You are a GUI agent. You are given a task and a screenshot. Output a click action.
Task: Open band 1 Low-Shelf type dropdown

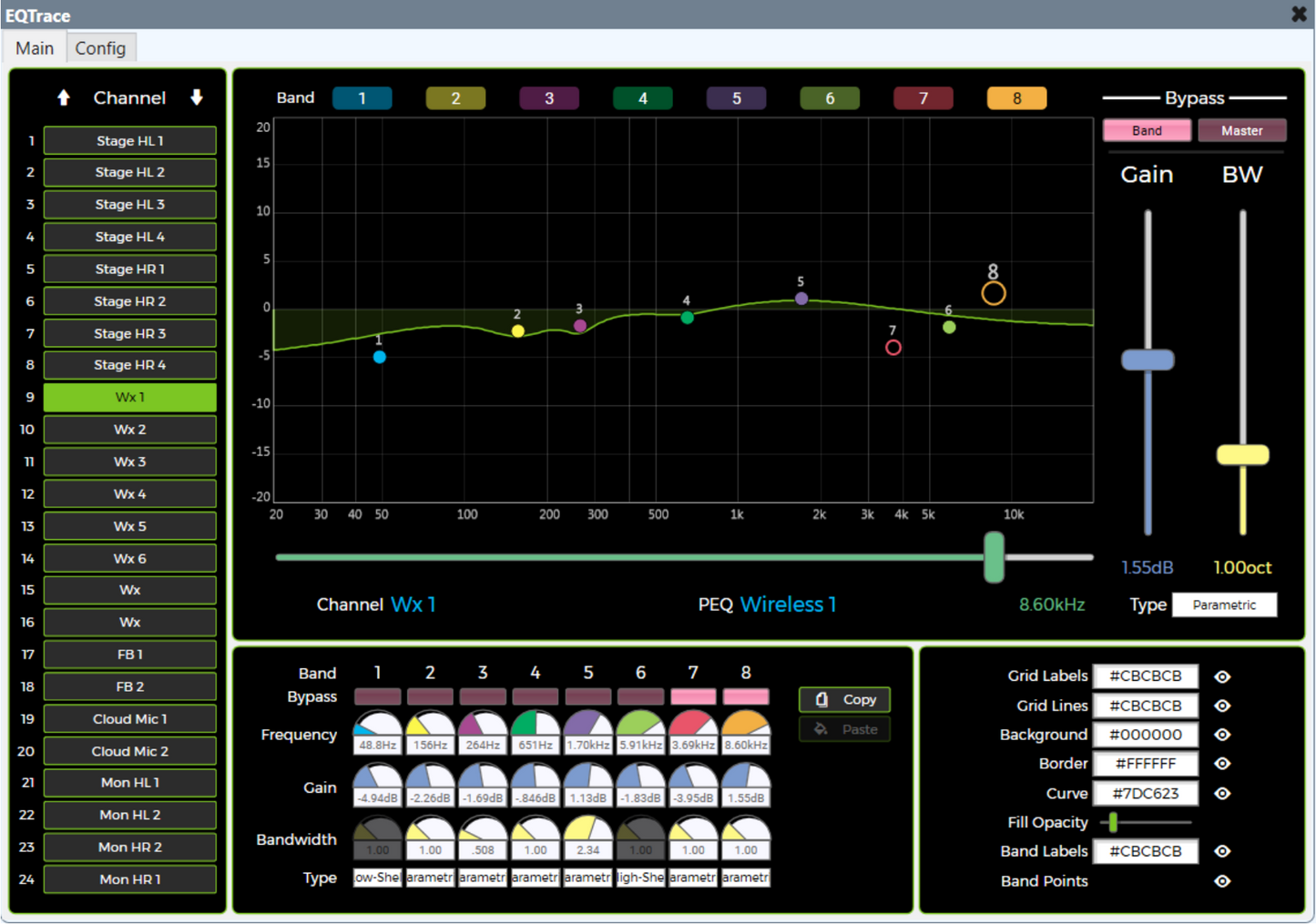point(377,878)
